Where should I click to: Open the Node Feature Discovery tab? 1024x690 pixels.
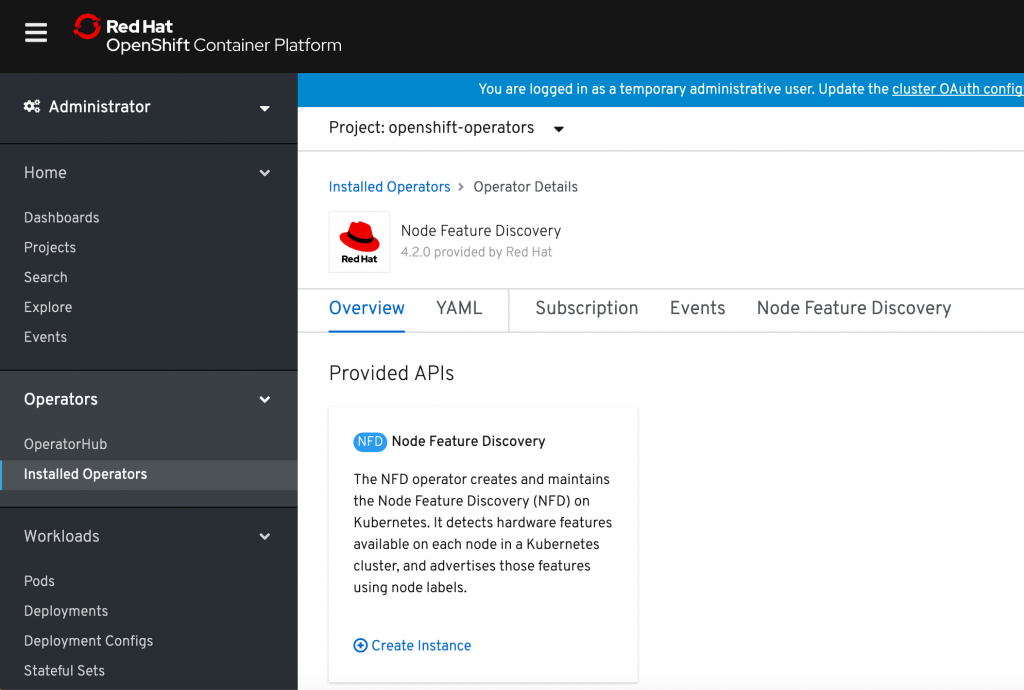[853, 308]
